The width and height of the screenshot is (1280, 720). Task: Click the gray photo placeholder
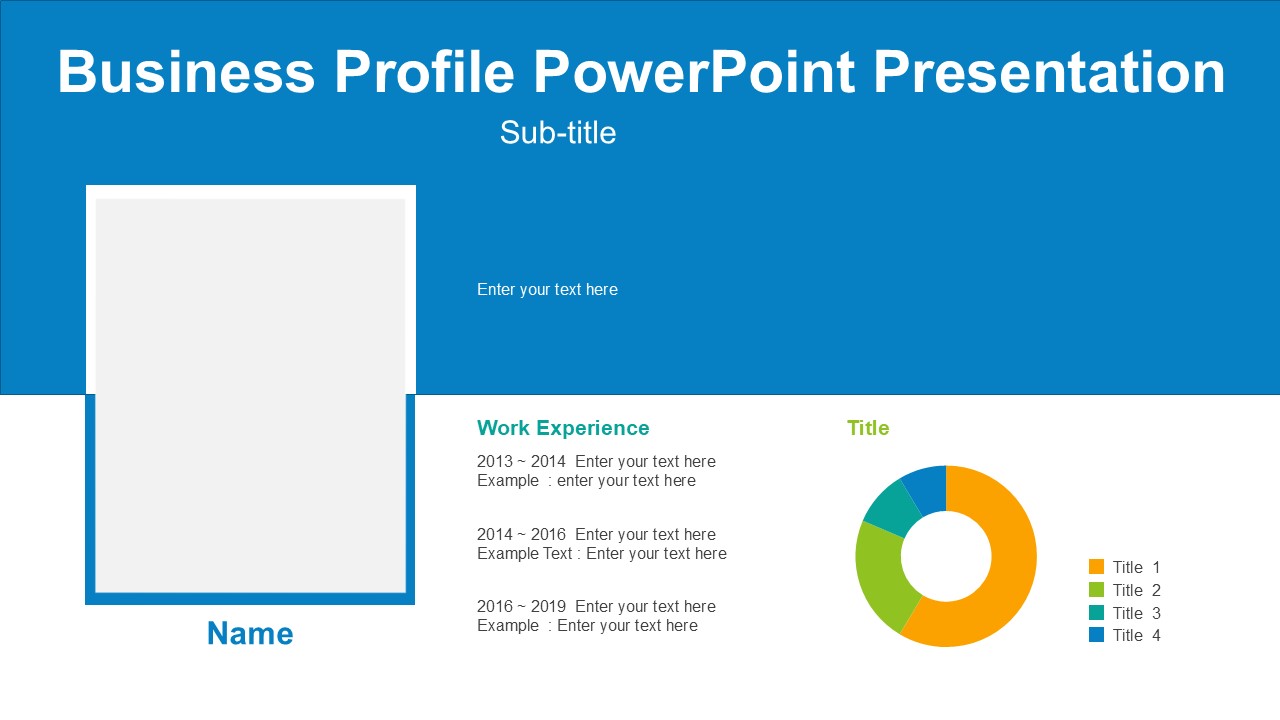tap(250, 395)
